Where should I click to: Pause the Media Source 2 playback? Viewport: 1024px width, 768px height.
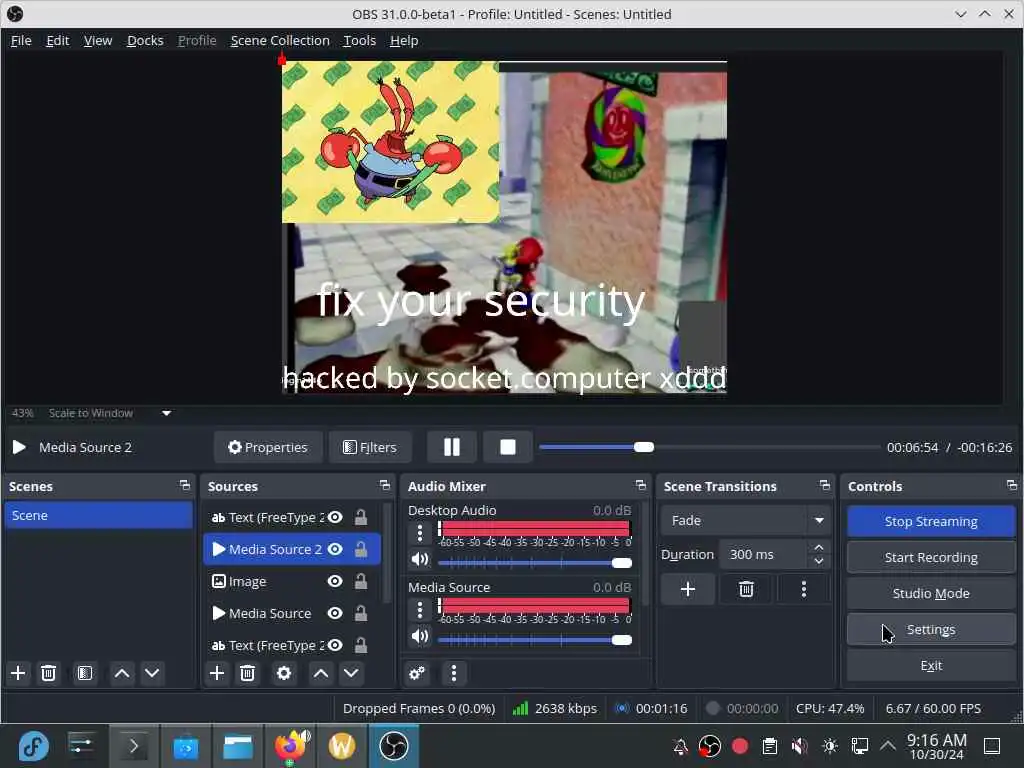click(x=451, y=447)
